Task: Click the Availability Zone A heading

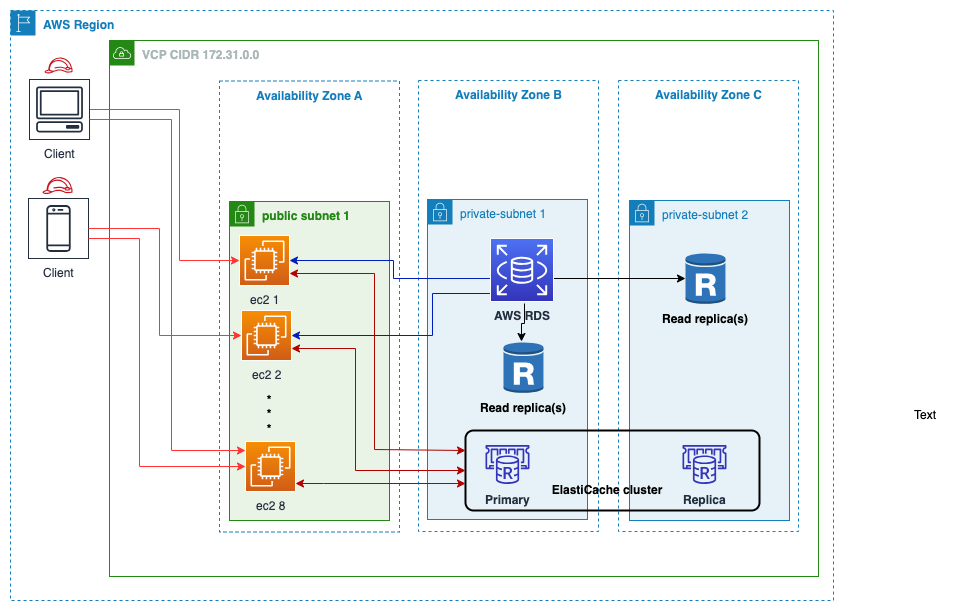Action: 309,96
